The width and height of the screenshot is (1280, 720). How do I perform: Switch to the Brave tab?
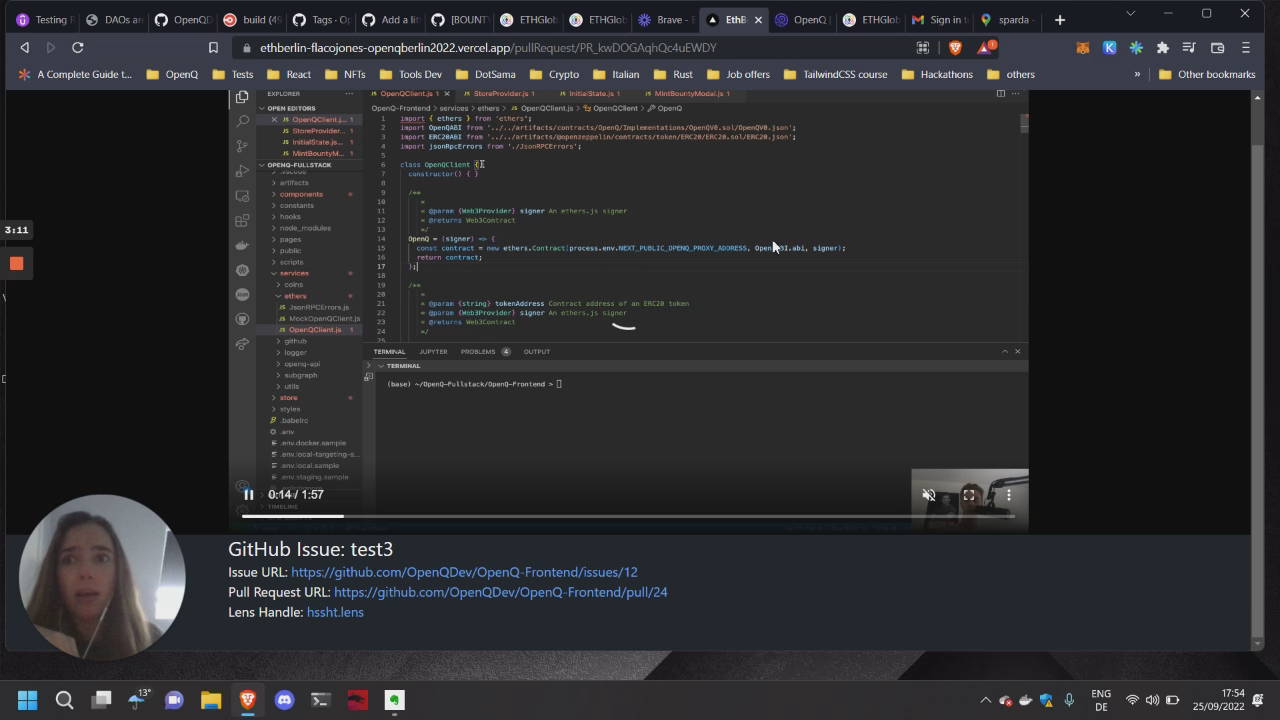(665, 19)
